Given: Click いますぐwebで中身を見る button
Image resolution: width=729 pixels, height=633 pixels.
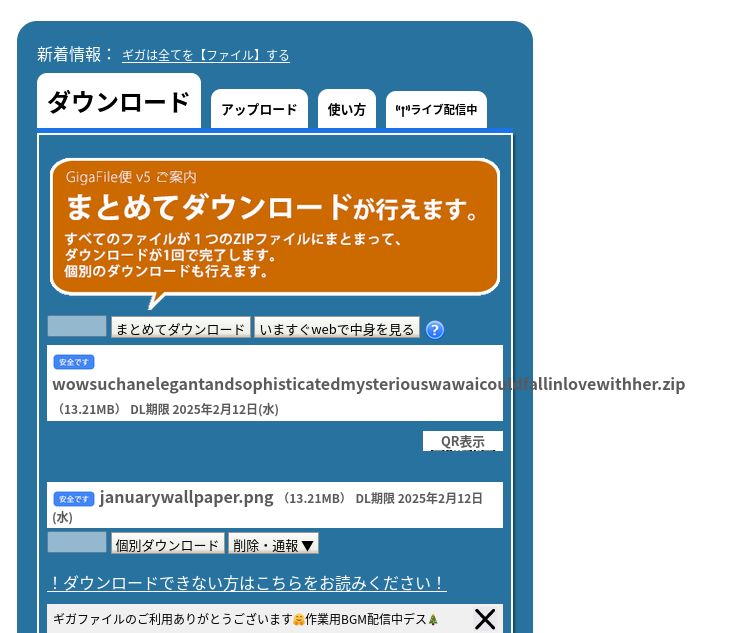Looking at the screenshot, I should click(337, 328).
